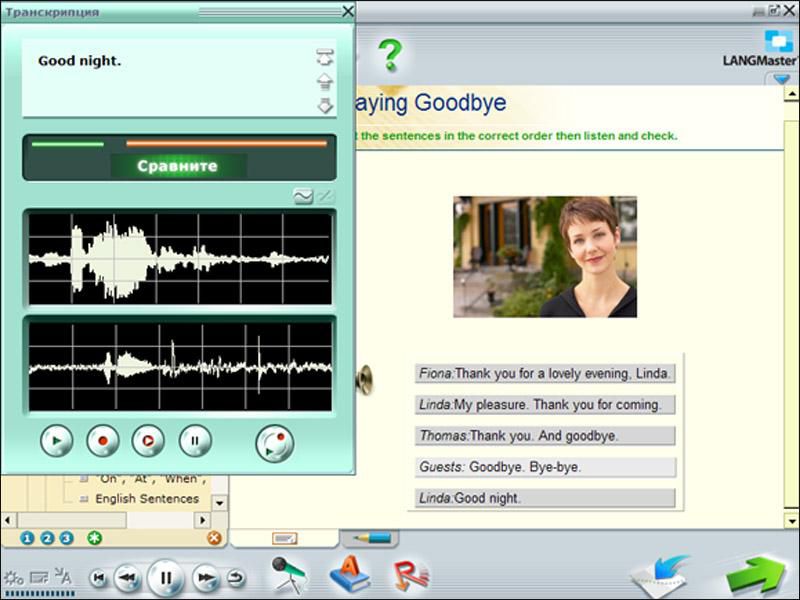Pause playback in the bottom player bar
Screen dimensions: 800x600
[x=166, y=577]
